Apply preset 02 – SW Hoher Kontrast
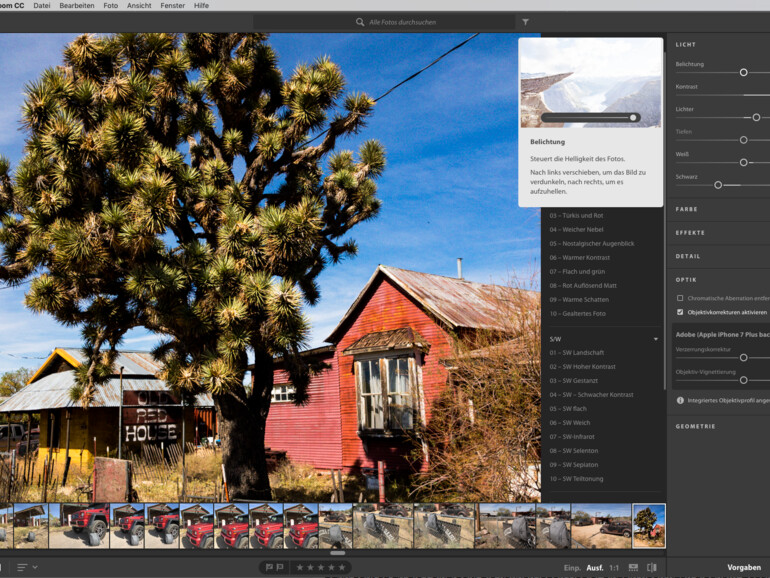This screenshot has height=578, width=770. [582, 367]
